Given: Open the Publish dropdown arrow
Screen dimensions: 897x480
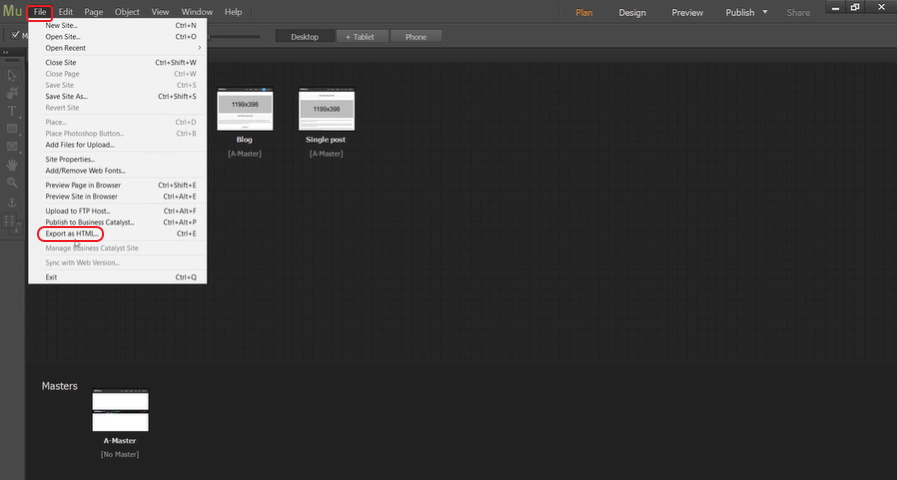Looking at the screenshot, I should pyautogui.click(x=765, y=12).
